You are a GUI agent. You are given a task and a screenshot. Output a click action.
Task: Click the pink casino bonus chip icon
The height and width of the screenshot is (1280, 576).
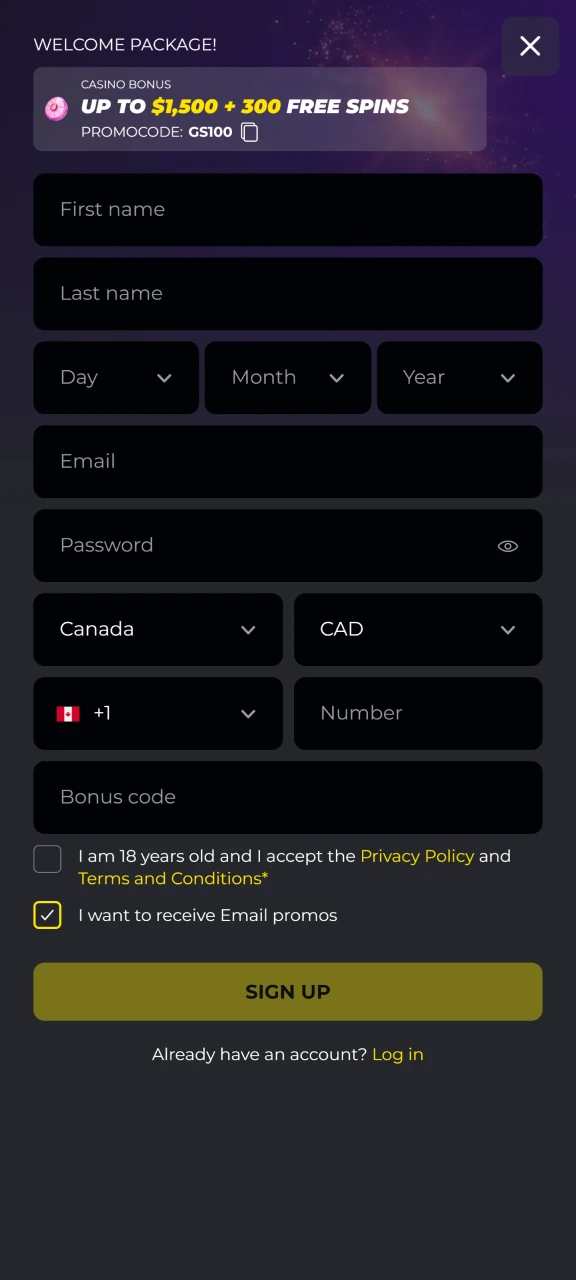pos(55,108)
